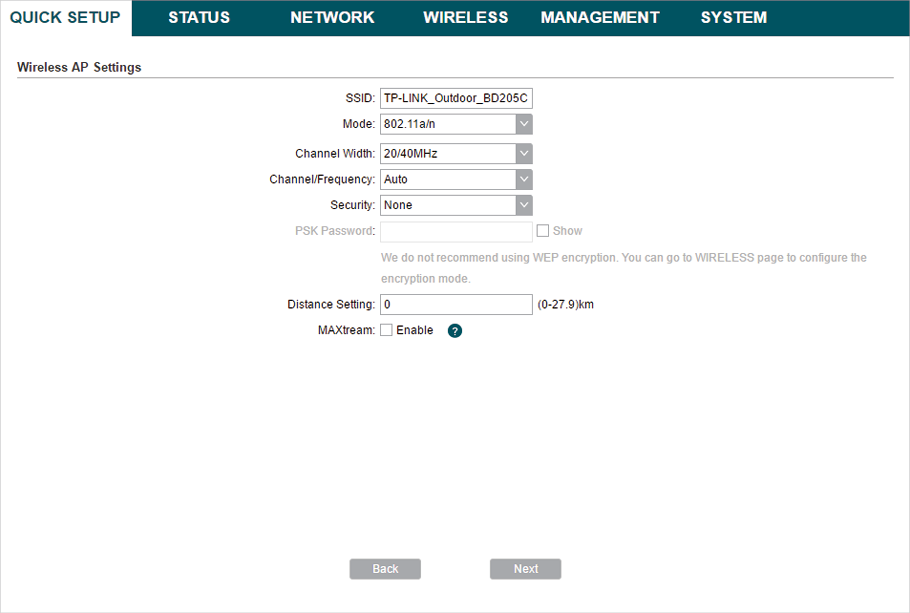The width and height of the screenshot is (910, 613).
Task: Select the QUICK SETUP tab
Action: pyautogui.click(x=65, y=18)
